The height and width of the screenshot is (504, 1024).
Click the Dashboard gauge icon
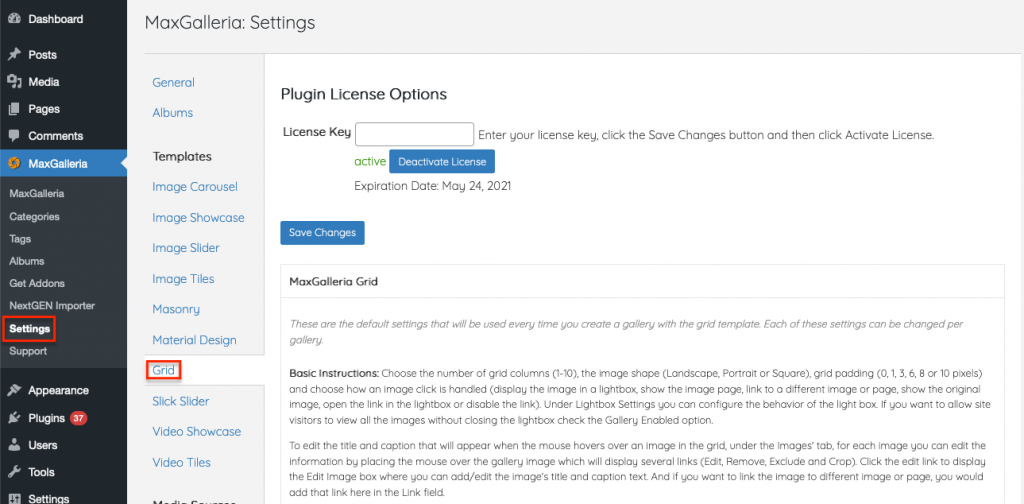[14, 19]
